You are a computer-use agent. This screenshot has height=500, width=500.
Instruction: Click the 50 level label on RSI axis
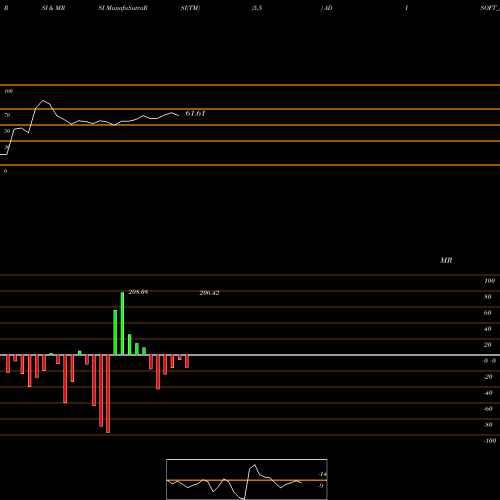pos(7,131)
